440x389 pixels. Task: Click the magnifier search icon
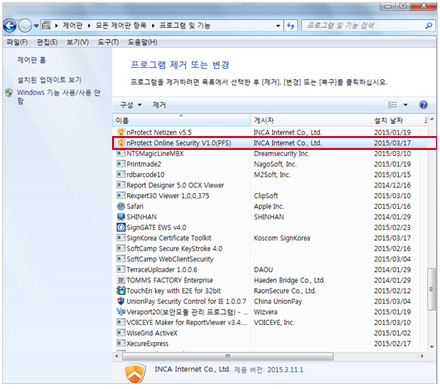click(429, 25)
